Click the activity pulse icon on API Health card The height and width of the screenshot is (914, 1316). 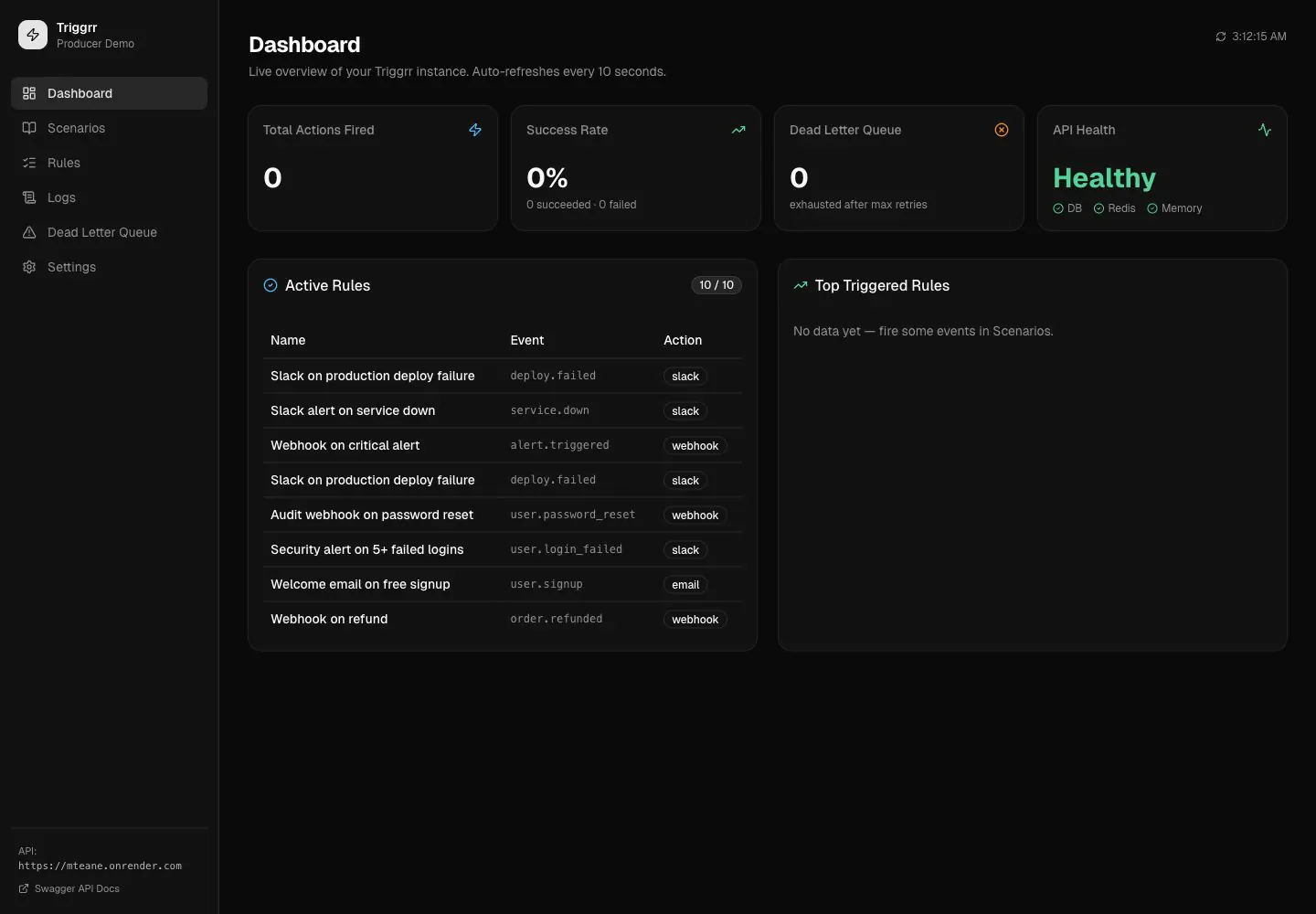coord(1265,130)
